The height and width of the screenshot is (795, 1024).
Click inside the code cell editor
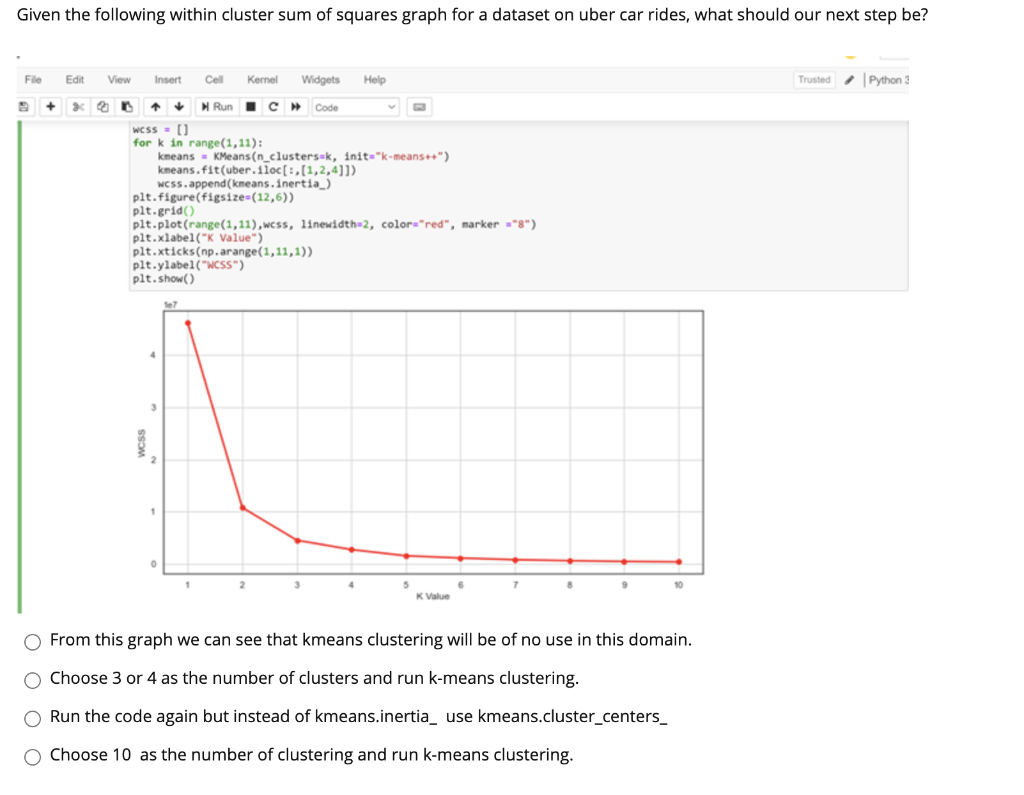518,204
